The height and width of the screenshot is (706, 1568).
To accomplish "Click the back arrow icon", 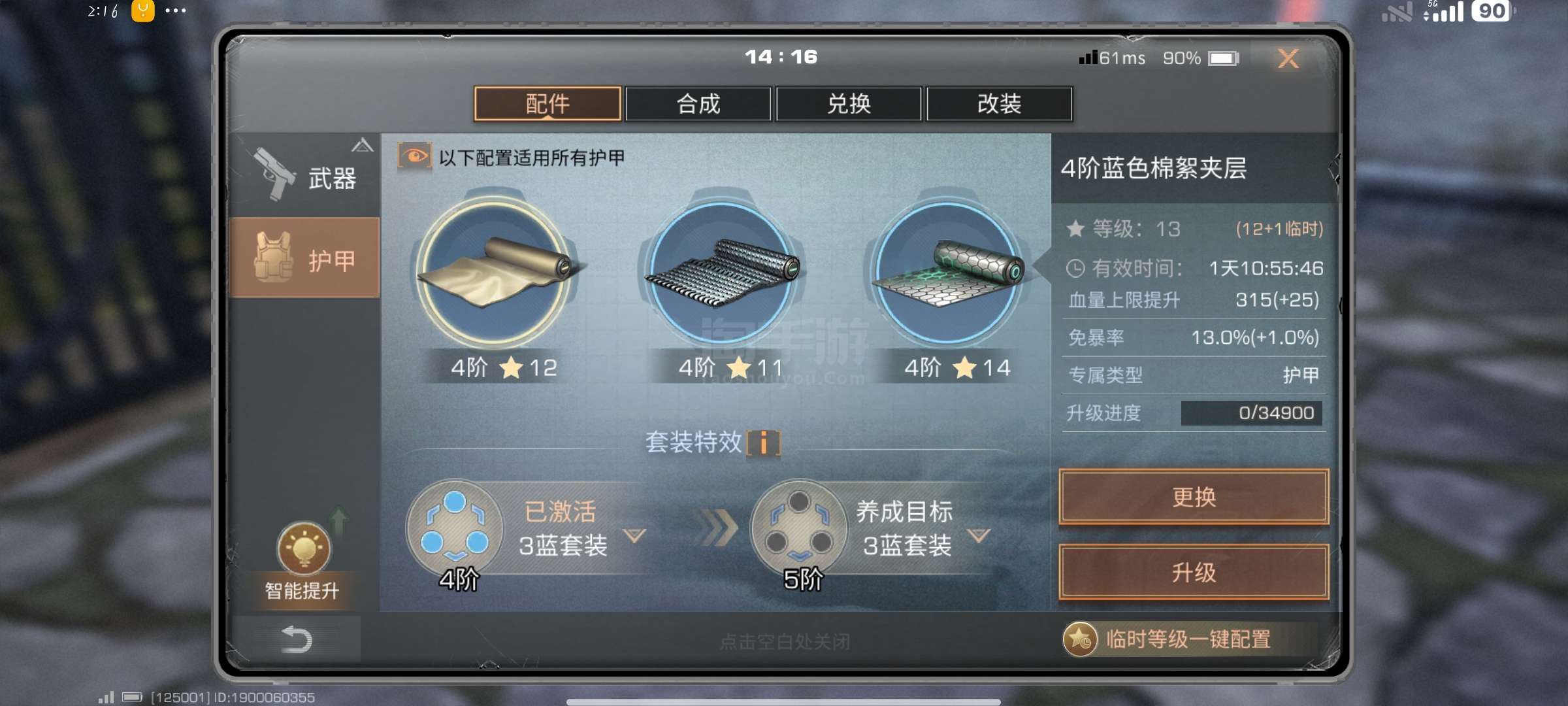I will coord(296,639).
